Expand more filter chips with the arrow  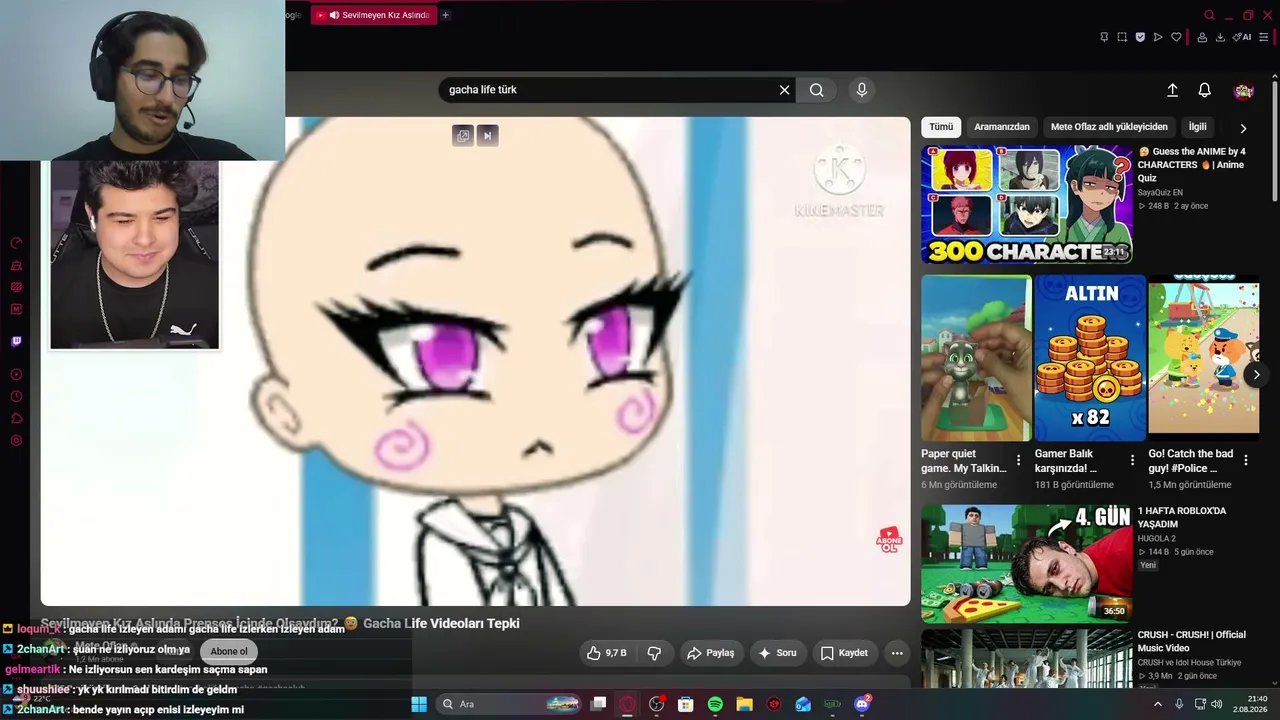click(x=1243, y=128)
